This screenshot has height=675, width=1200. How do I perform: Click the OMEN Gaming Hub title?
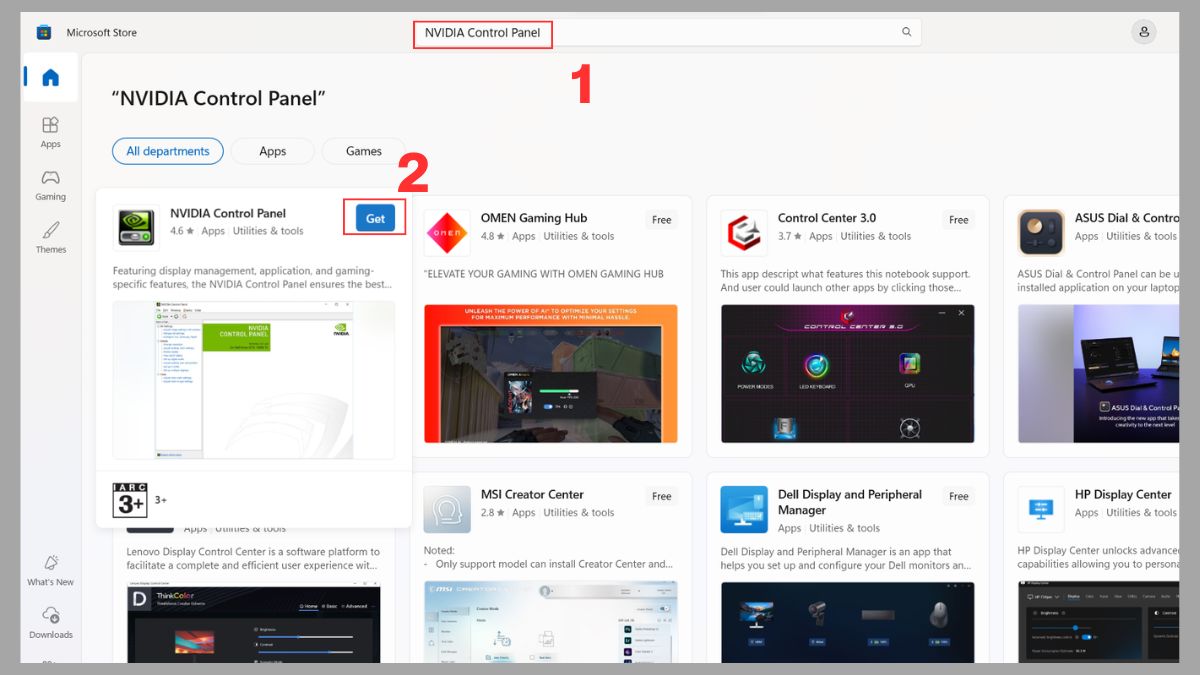pos(534,218)
